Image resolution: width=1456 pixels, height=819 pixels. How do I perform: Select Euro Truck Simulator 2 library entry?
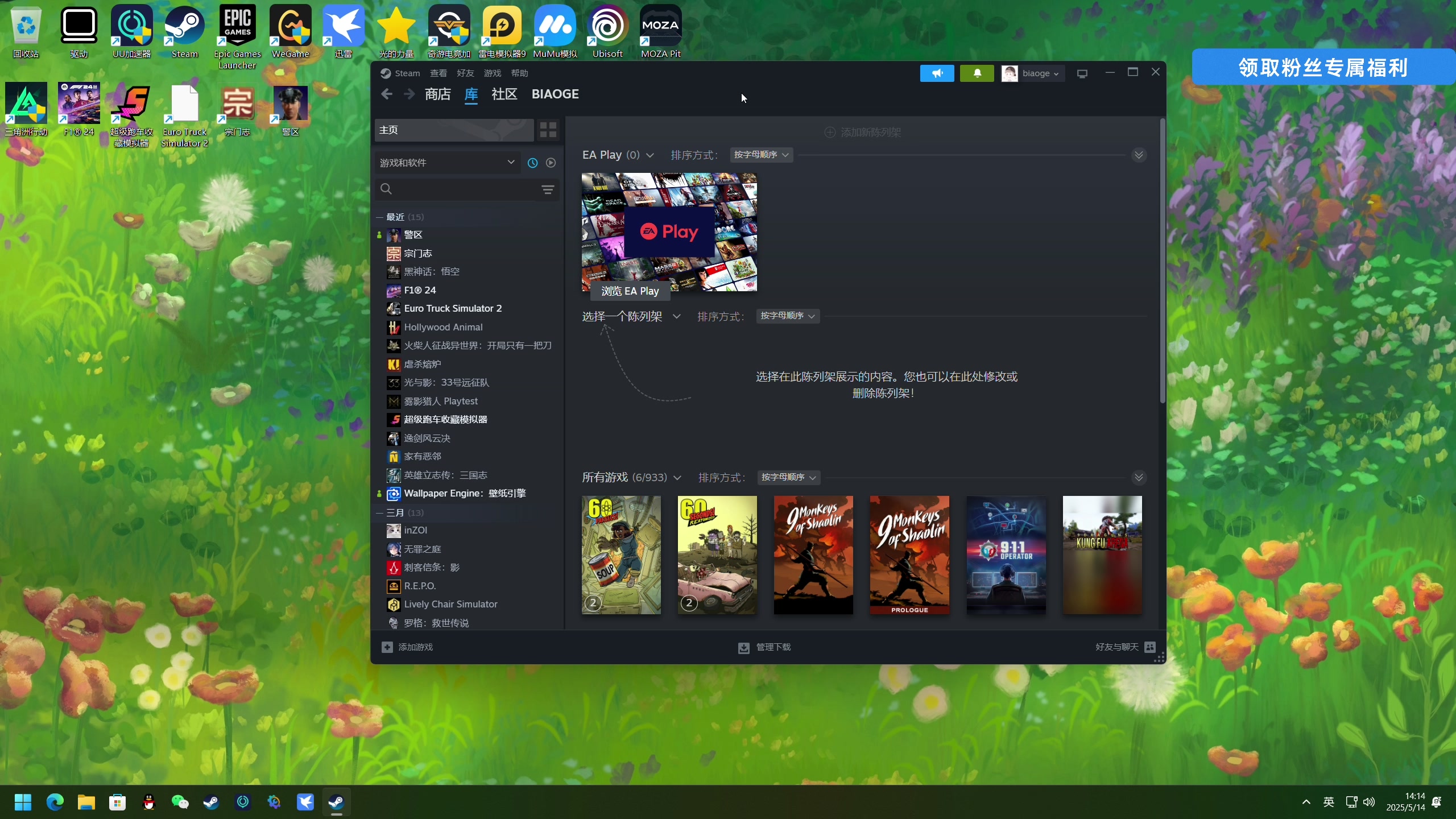click(466, 308)
